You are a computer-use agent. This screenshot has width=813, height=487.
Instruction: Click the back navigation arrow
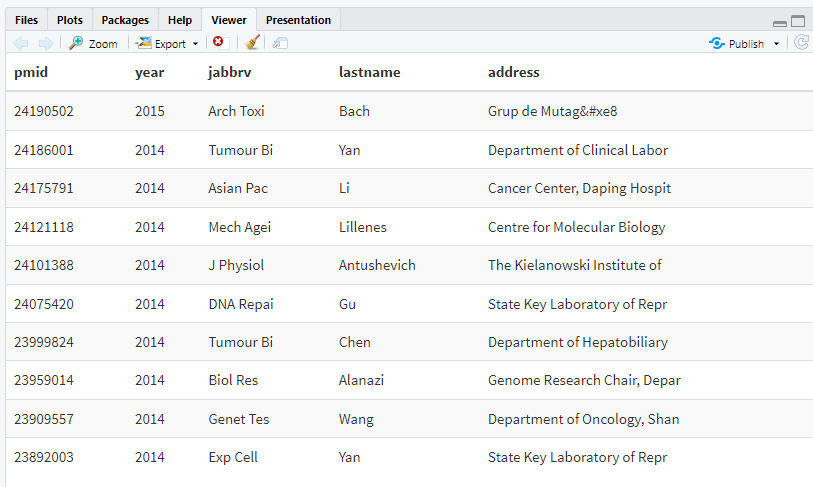tap(21, 43)
